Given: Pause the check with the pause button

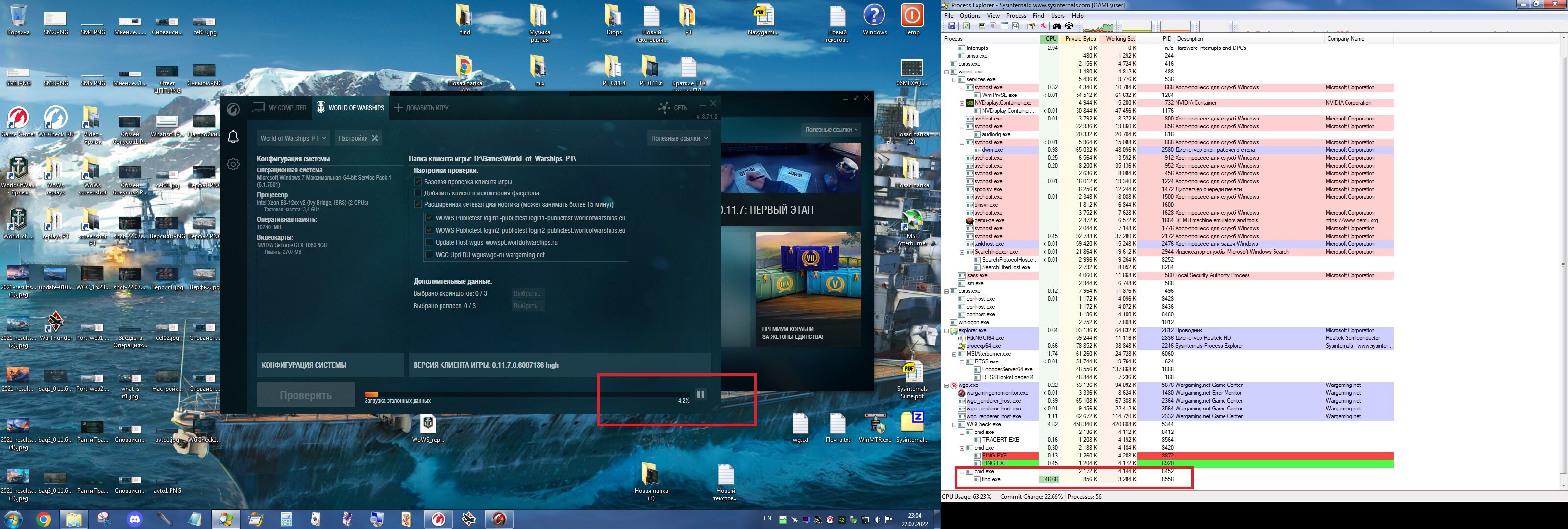Looking at the screenshot, I should pos(701,394).
